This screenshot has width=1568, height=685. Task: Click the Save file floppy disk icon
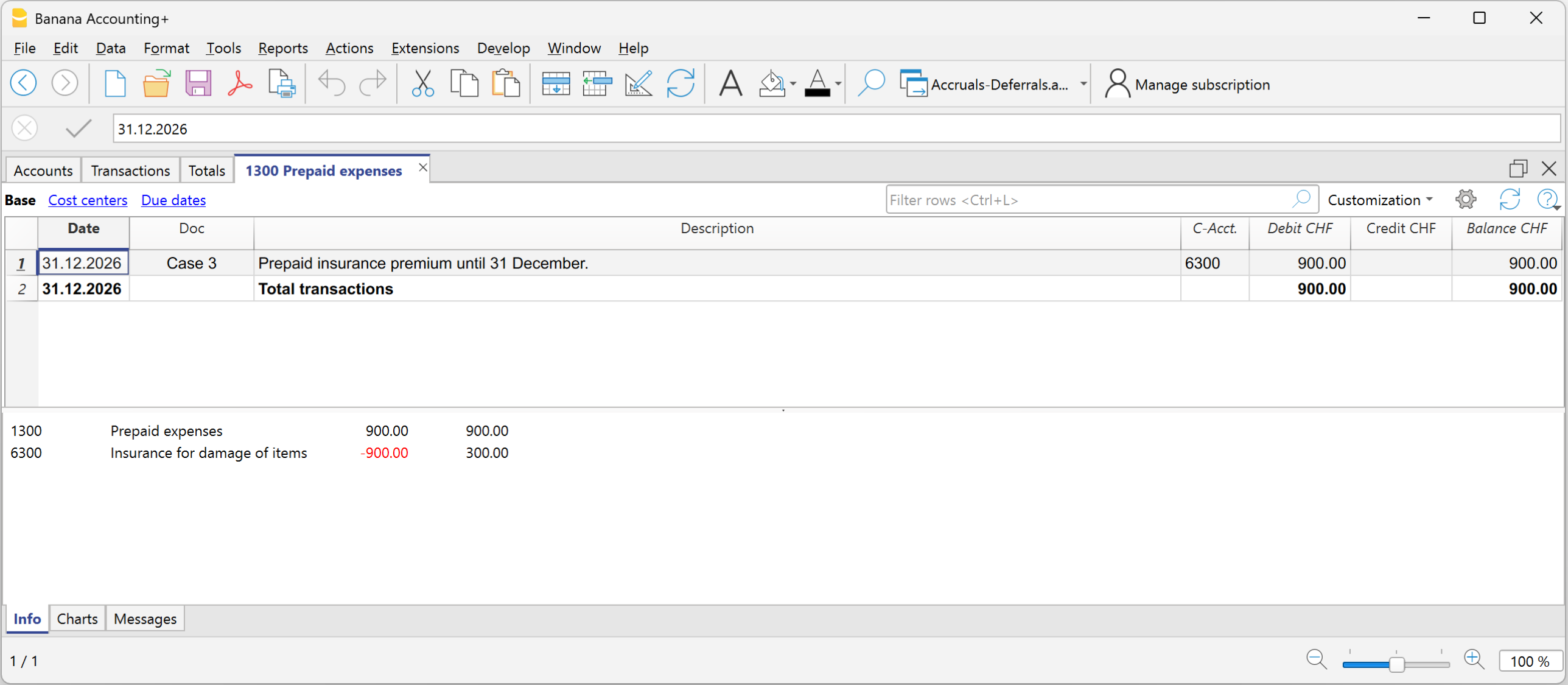[198, 83]
